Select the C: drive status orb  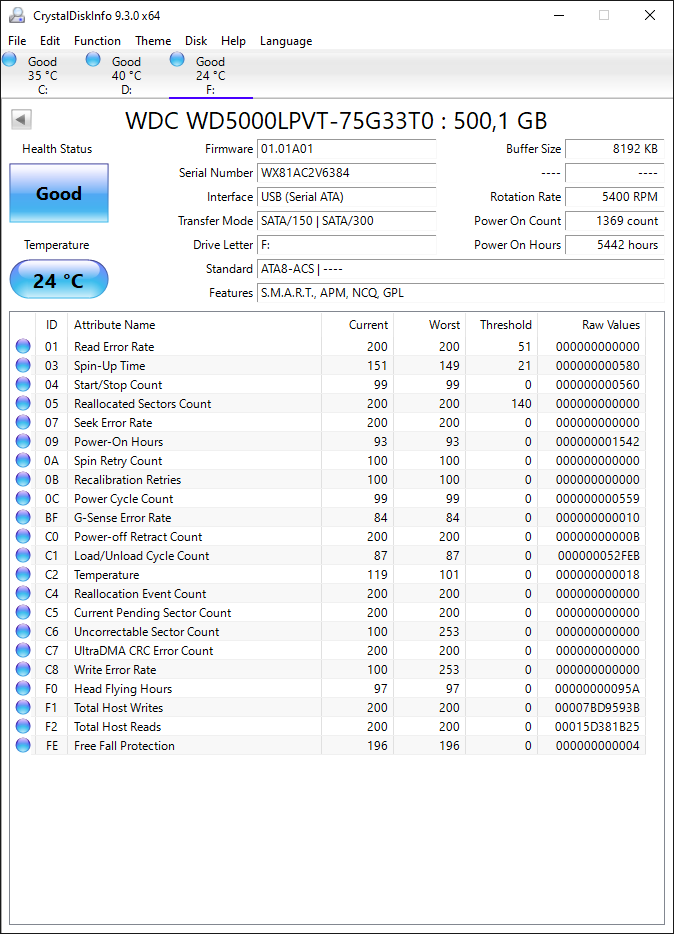point(10,59)
